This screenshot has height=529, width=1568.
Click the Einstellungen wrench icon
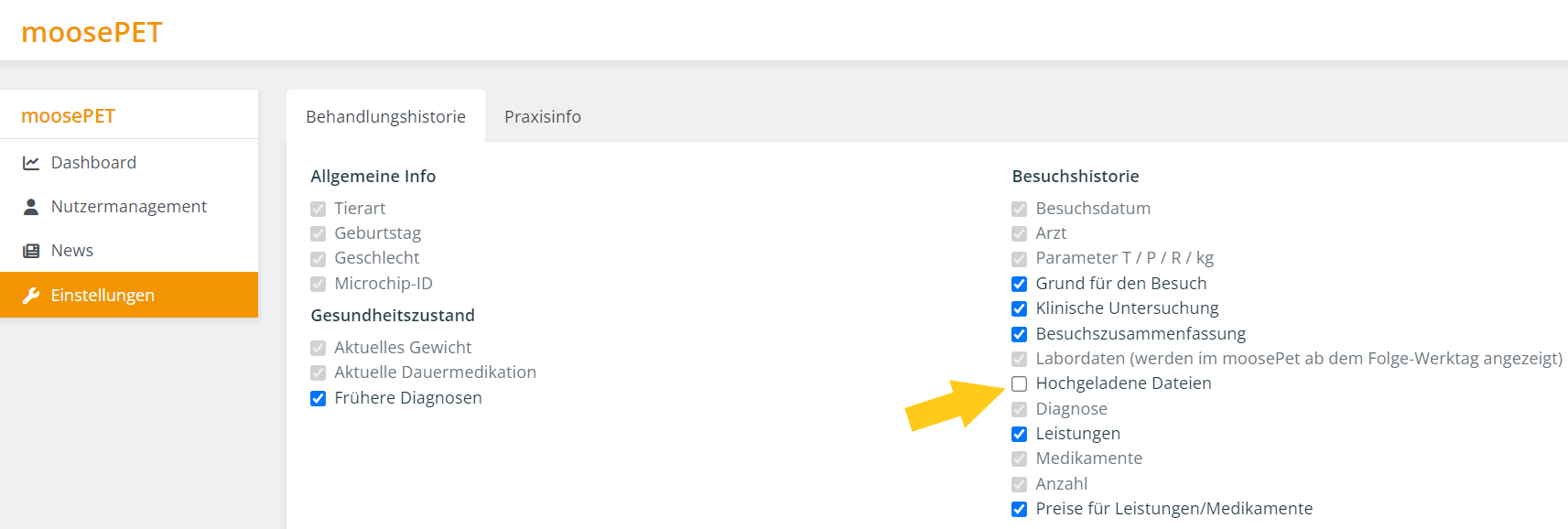(31, 296)
